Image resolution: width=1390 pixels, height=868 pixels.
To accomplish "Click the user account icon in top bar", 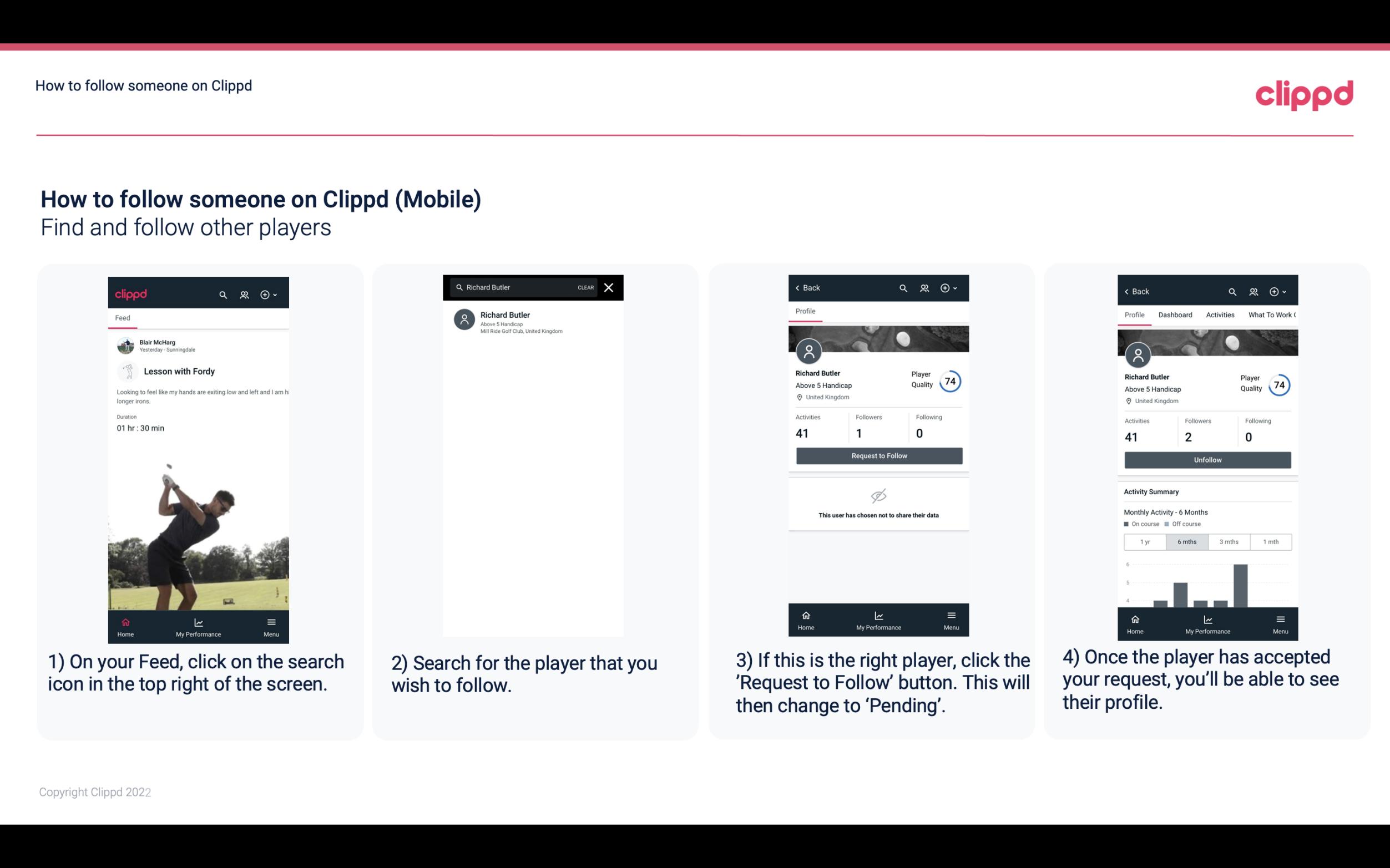I will pos(244,293).
